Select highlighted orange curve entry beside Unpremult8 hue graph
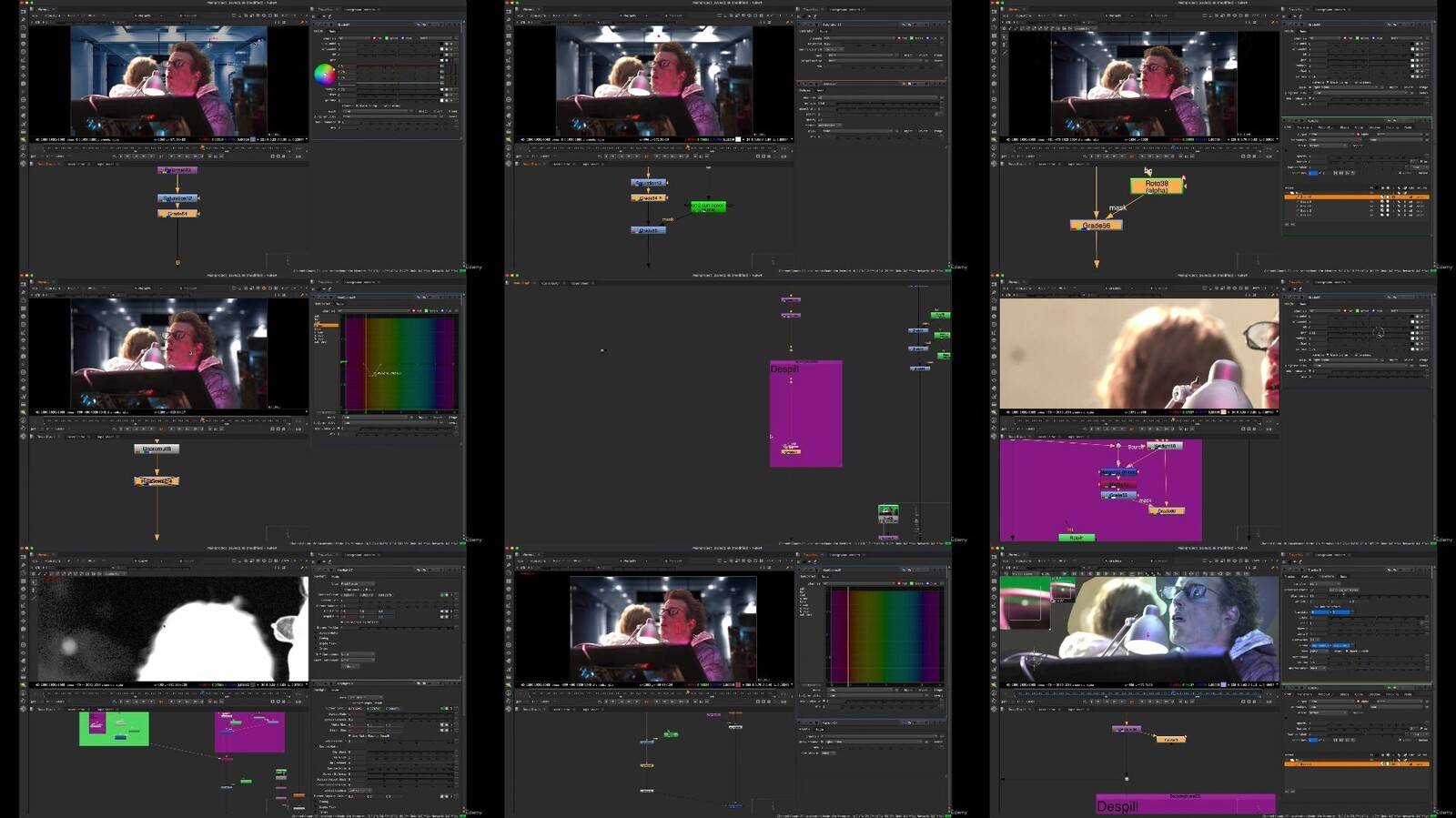Viewport: 1456px width, 818px height. point(326,325)
